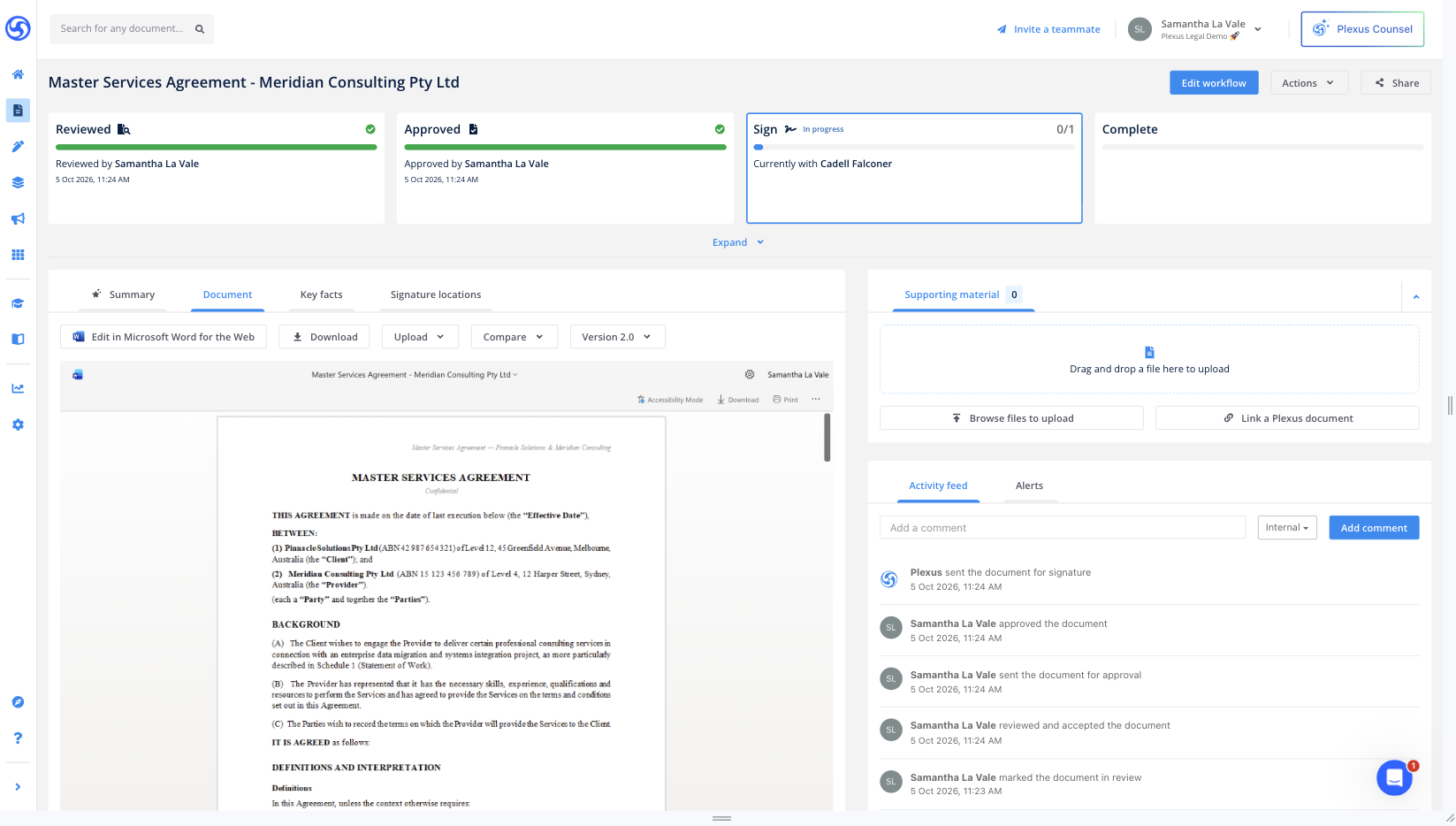Click the Sign stage progress bar
The image size is (1456, 826).
tap(914, 147)
